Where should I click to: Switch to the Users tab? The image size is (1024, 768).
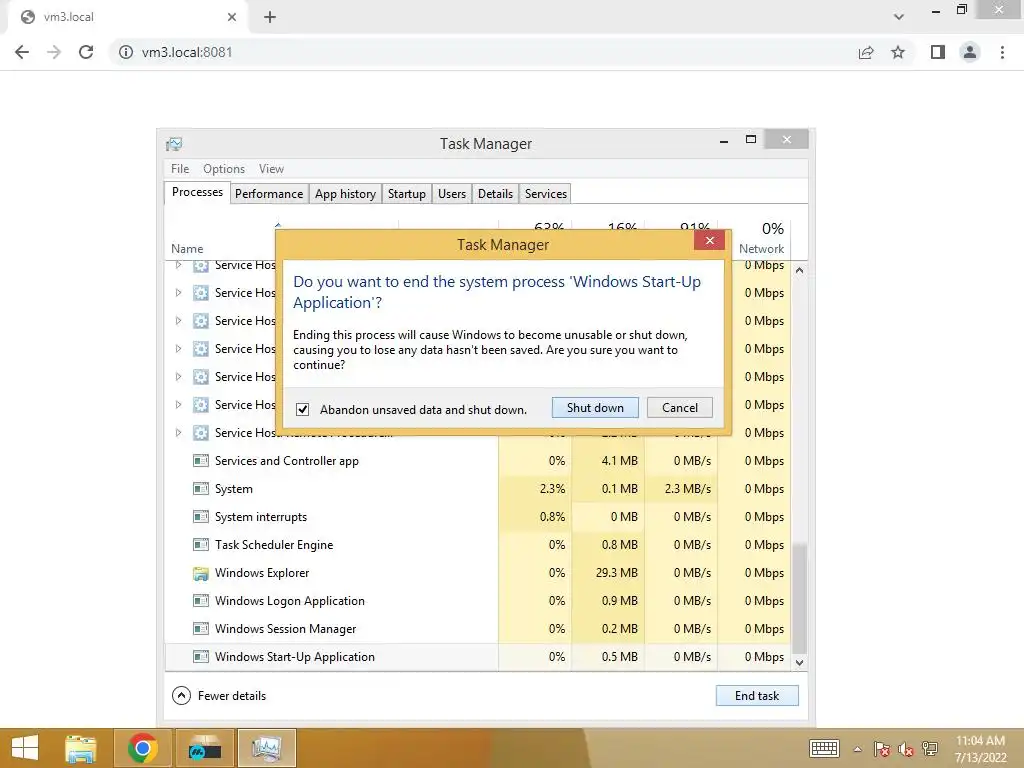452,194
